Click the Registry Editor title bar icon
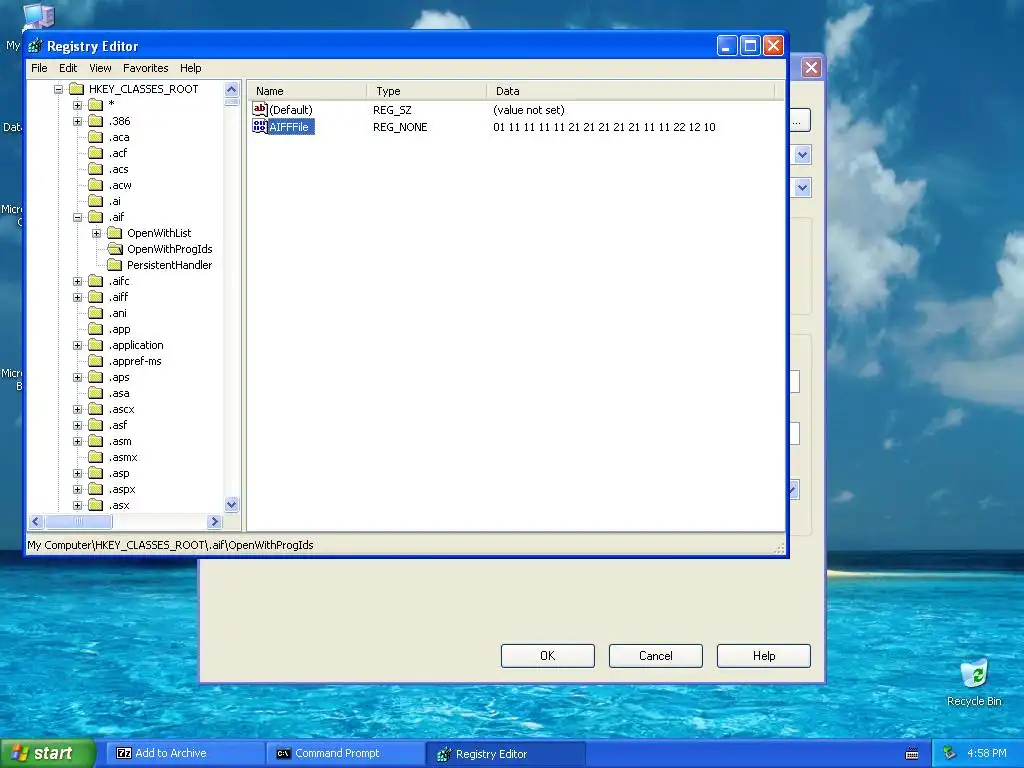1024x768 pixels. click(36, 46)
